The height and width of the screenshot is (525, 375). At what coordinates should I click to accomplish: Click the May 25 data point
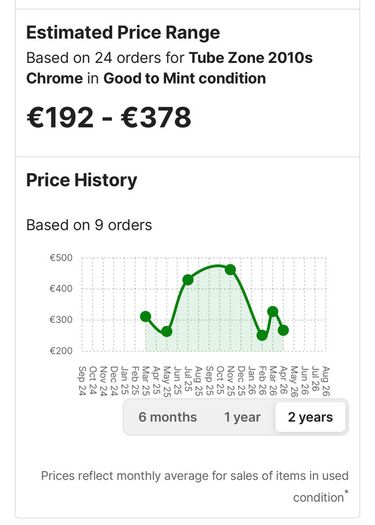point(167,332)
